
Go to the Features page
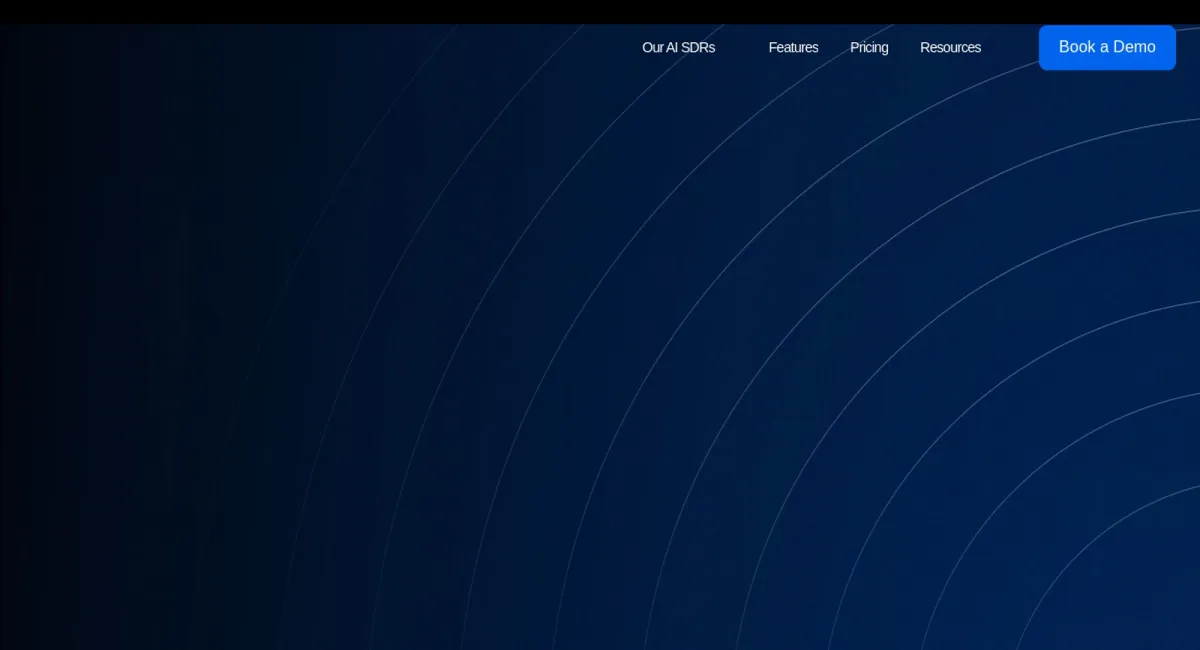793,47
